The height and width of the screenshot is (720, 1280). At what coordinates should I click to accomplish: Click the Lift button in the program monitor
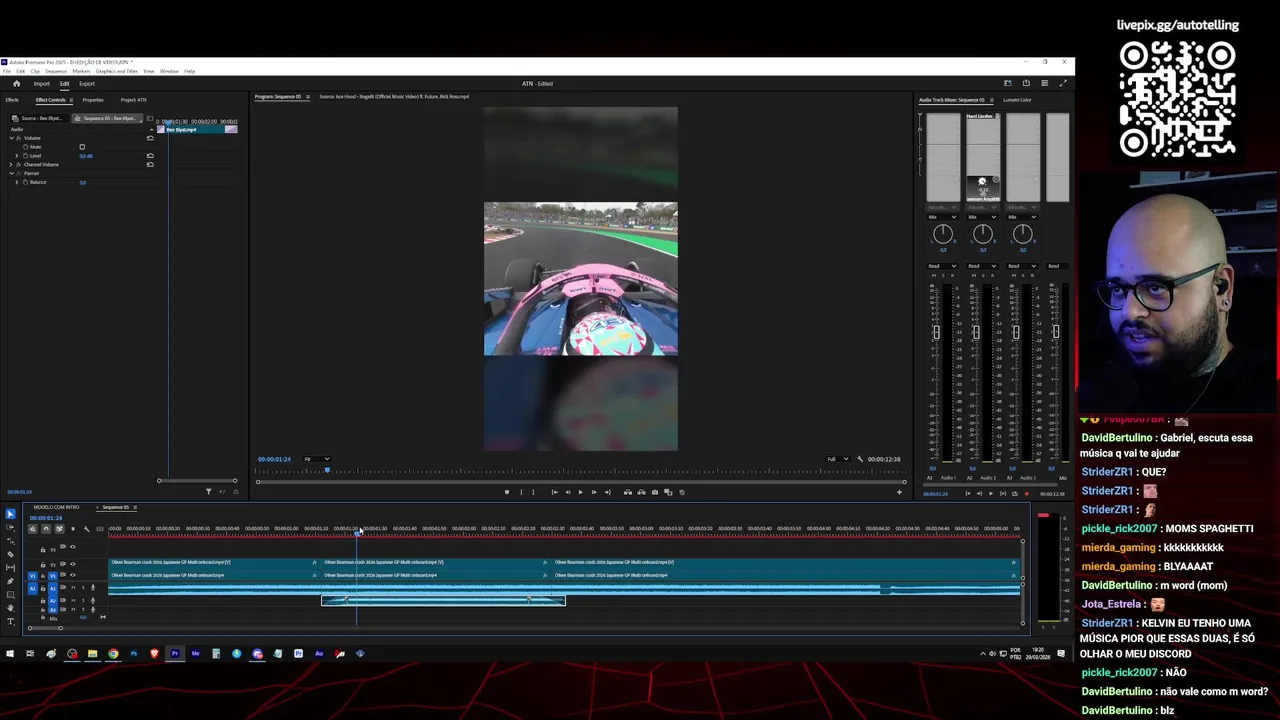628,492
